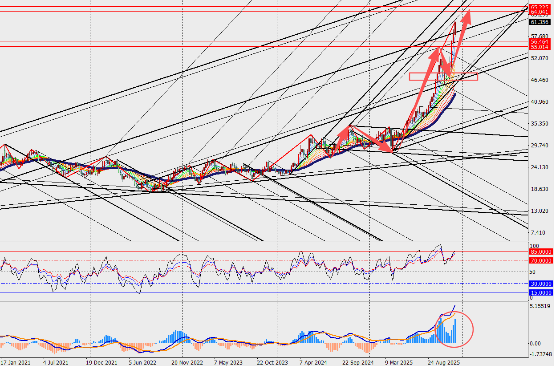This screenshot has height=366, width=554.
Task: Click the 5 Jun 2022 date label
Action: pos(142,363)
